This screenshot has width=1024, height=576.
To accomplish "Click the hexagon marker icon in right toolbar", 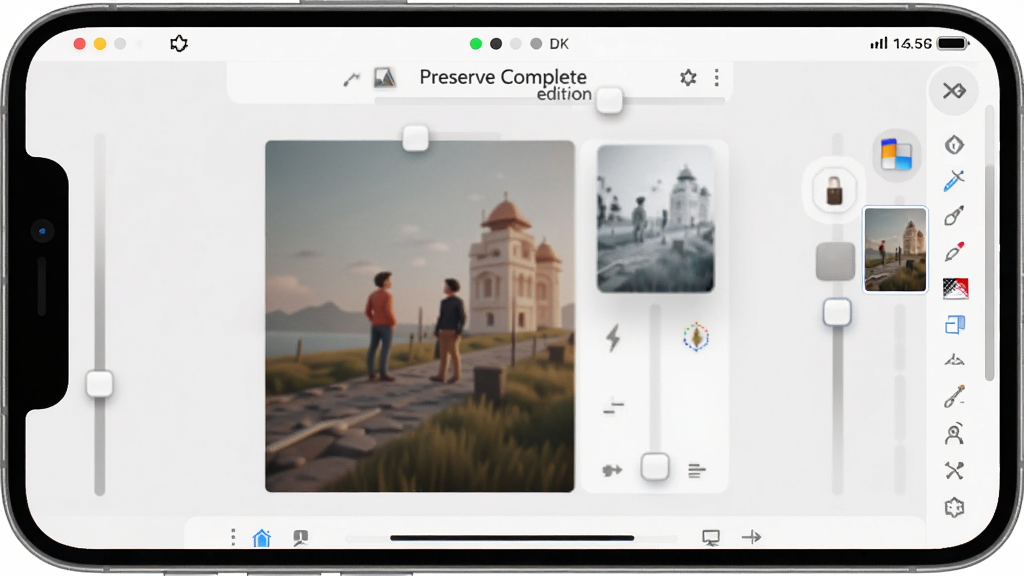I will 954,144.
